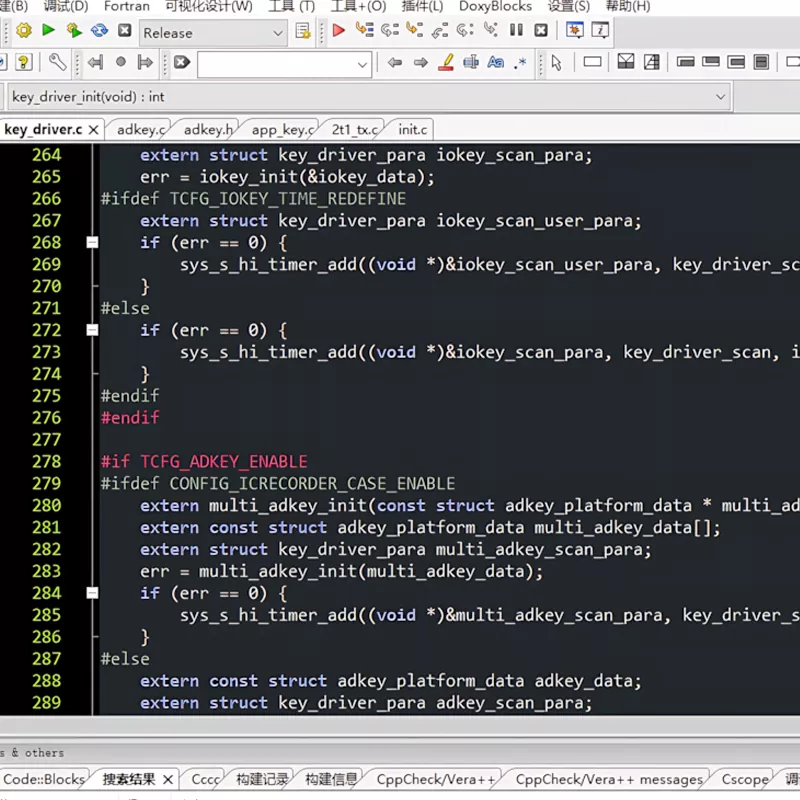Click the Build and Run icon
This screenshot has height=800, width=800.
[74, 31]
